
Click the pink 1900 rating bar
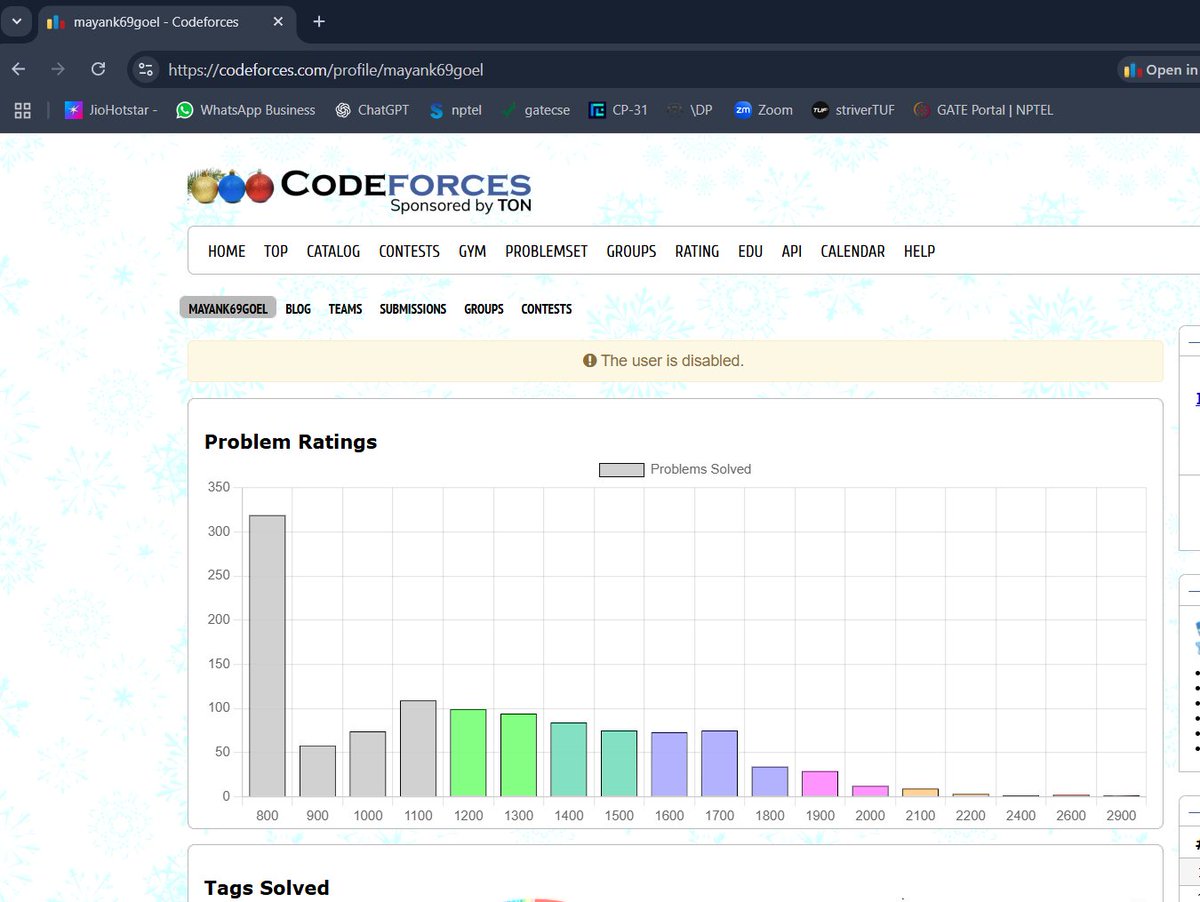[820, 784]
